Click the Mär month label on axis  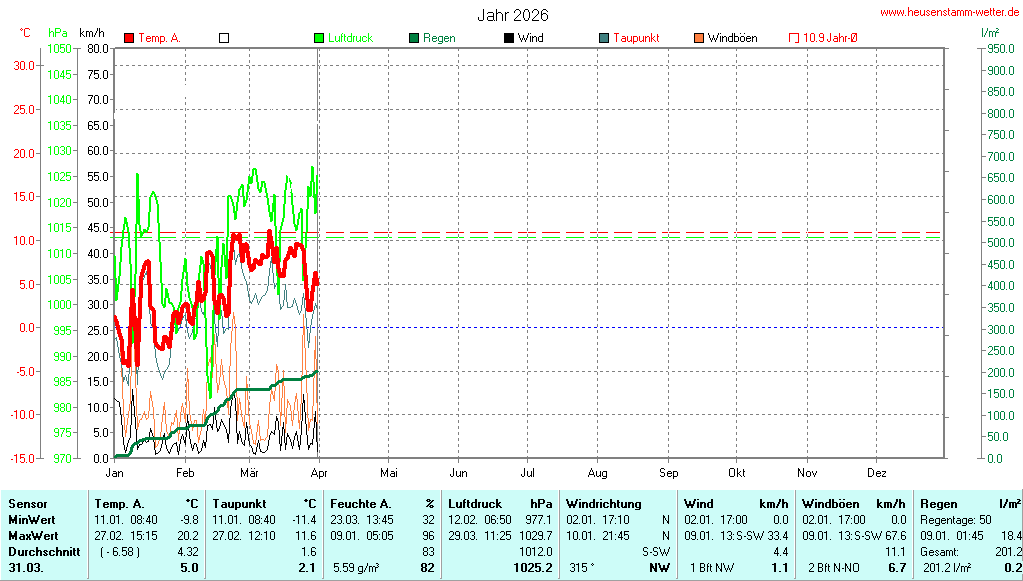point(249,472)
